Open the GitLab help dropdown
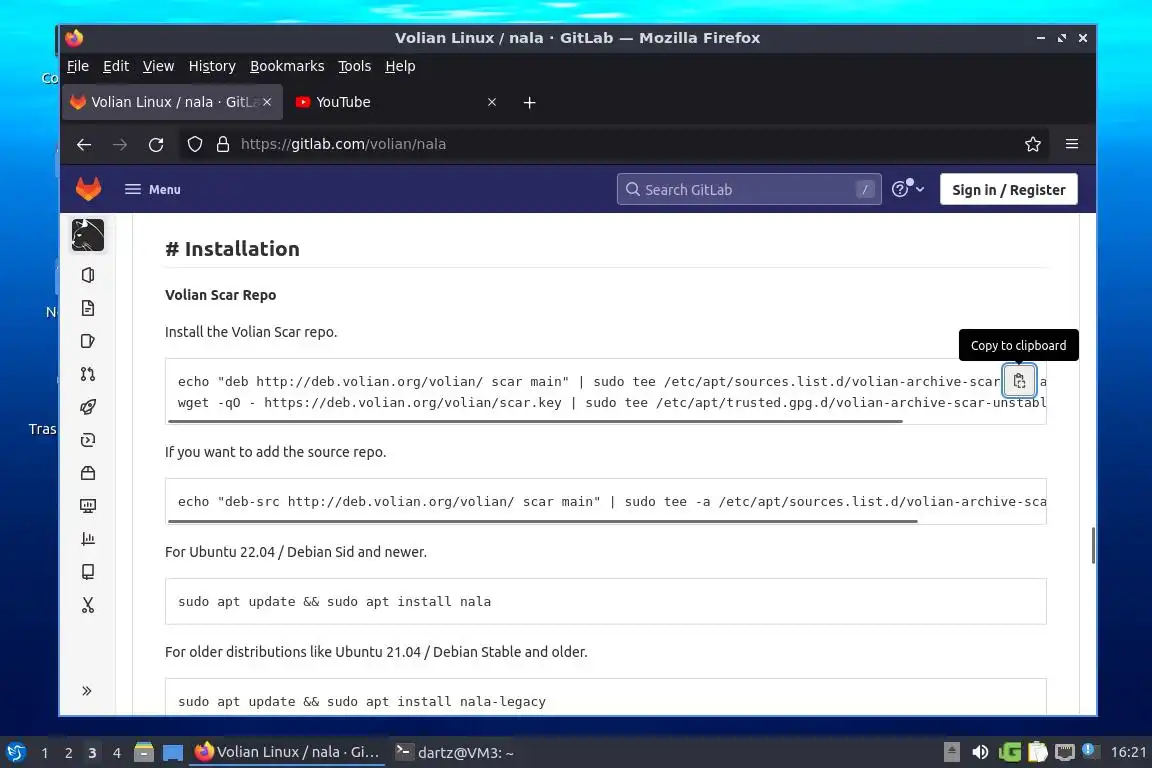This screenshot has width=1152, height=768. click(x=907, y=189)
